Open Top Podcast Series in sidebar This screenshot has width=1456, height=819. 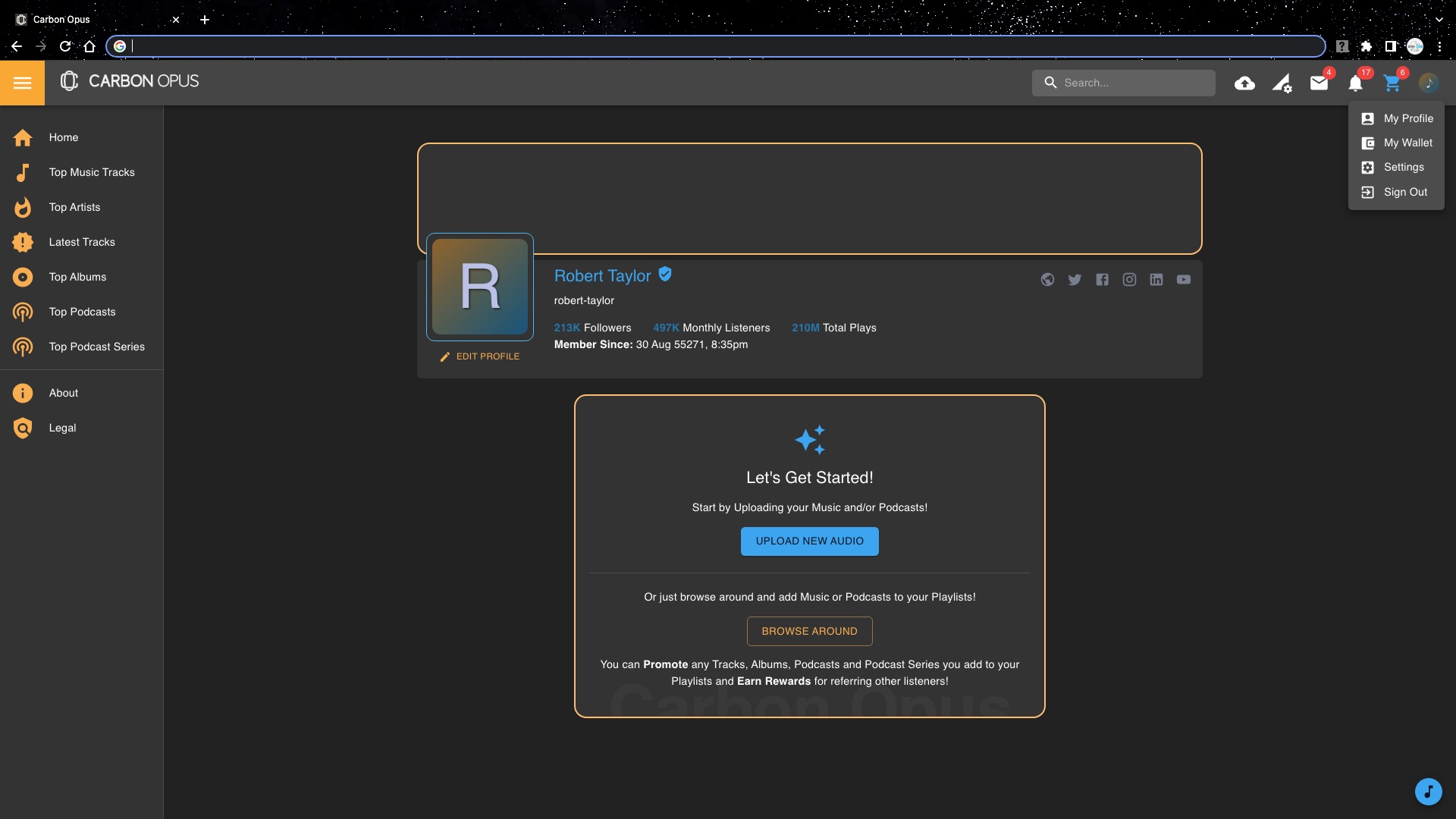(96, 347)
